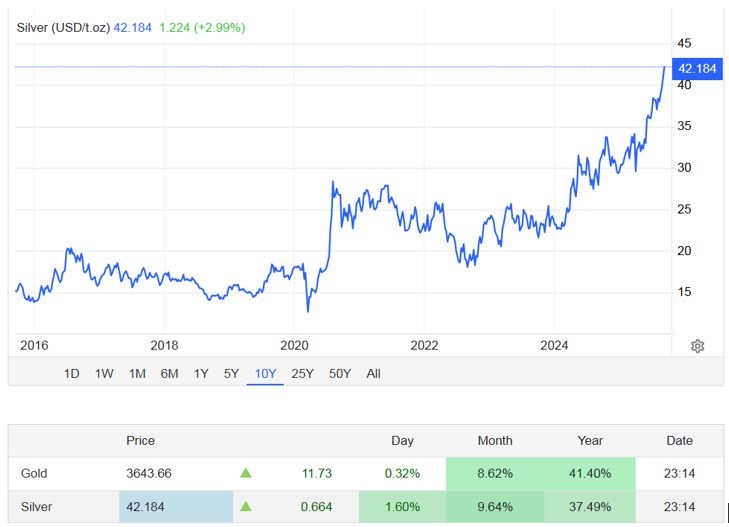The height and width of the screenshot is (527, 729).
Task: Click the Price column header
Action: click(x=140, y=441)
